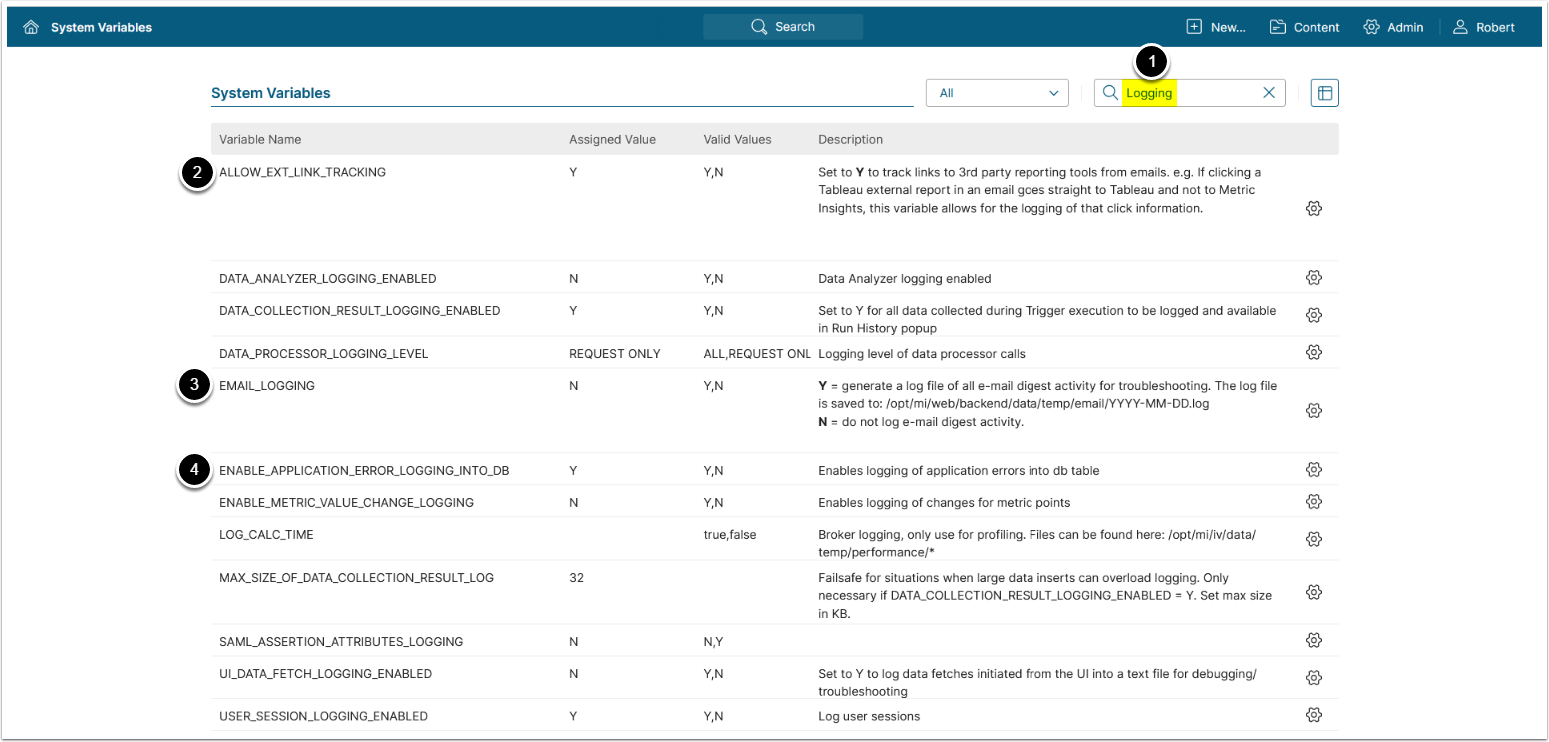Open gear settings for ALLOW_EXT_LINK_TRACKING

(x=1314, y=208)
